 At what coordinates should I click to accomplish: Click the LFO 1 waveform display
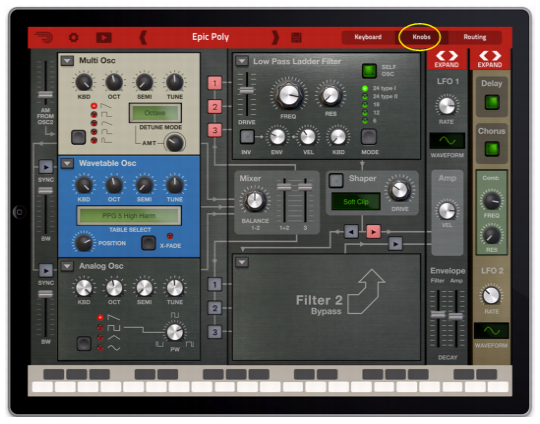(x=447, y=141)
